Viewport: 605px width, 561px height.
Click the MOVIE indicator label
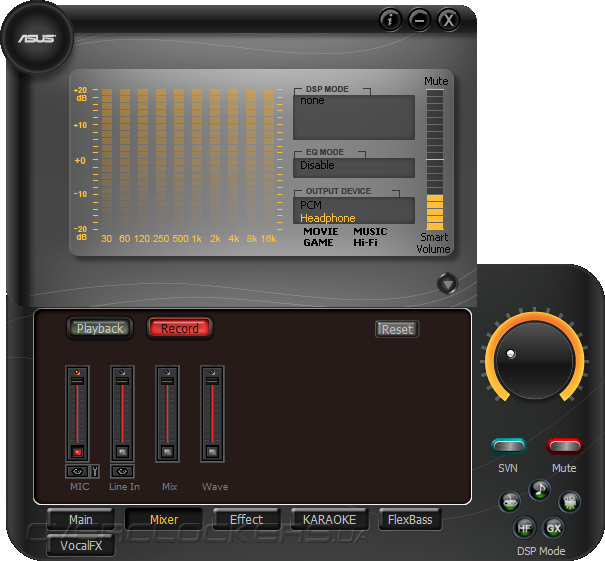pyautogui.click(x=321, y=231)
